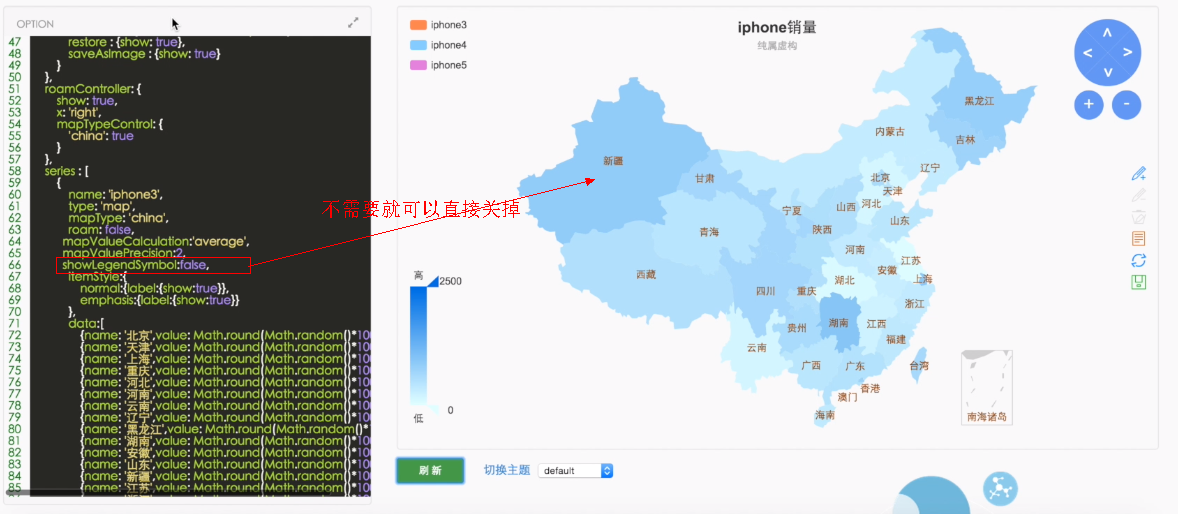Viewport: 1178px width, 514px height.
Task: Select 湖南 province on the map
Action: point(838,323)
